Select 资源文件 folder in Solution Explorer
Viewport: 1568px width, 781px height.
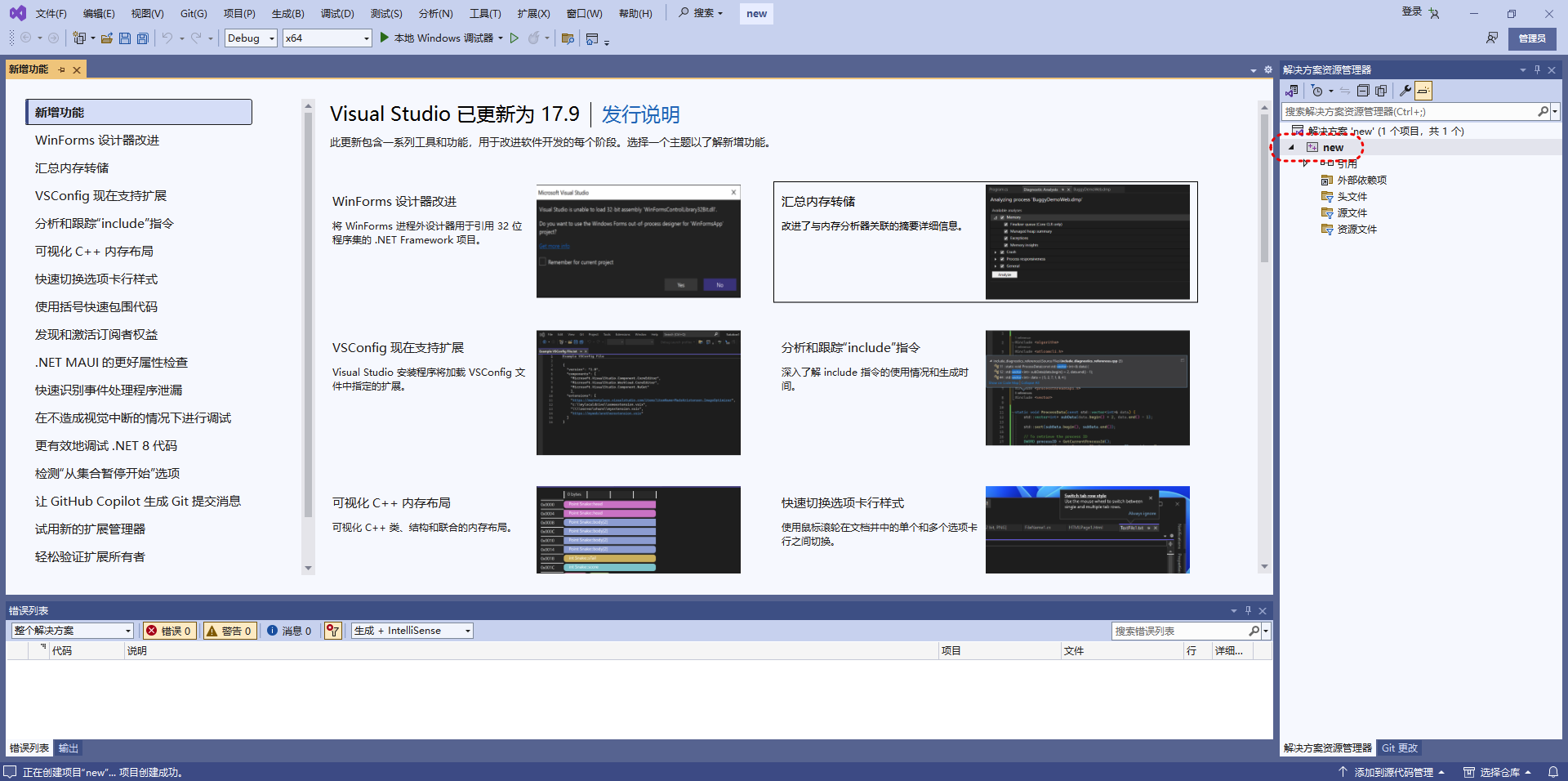click(x=1356, y=230)
